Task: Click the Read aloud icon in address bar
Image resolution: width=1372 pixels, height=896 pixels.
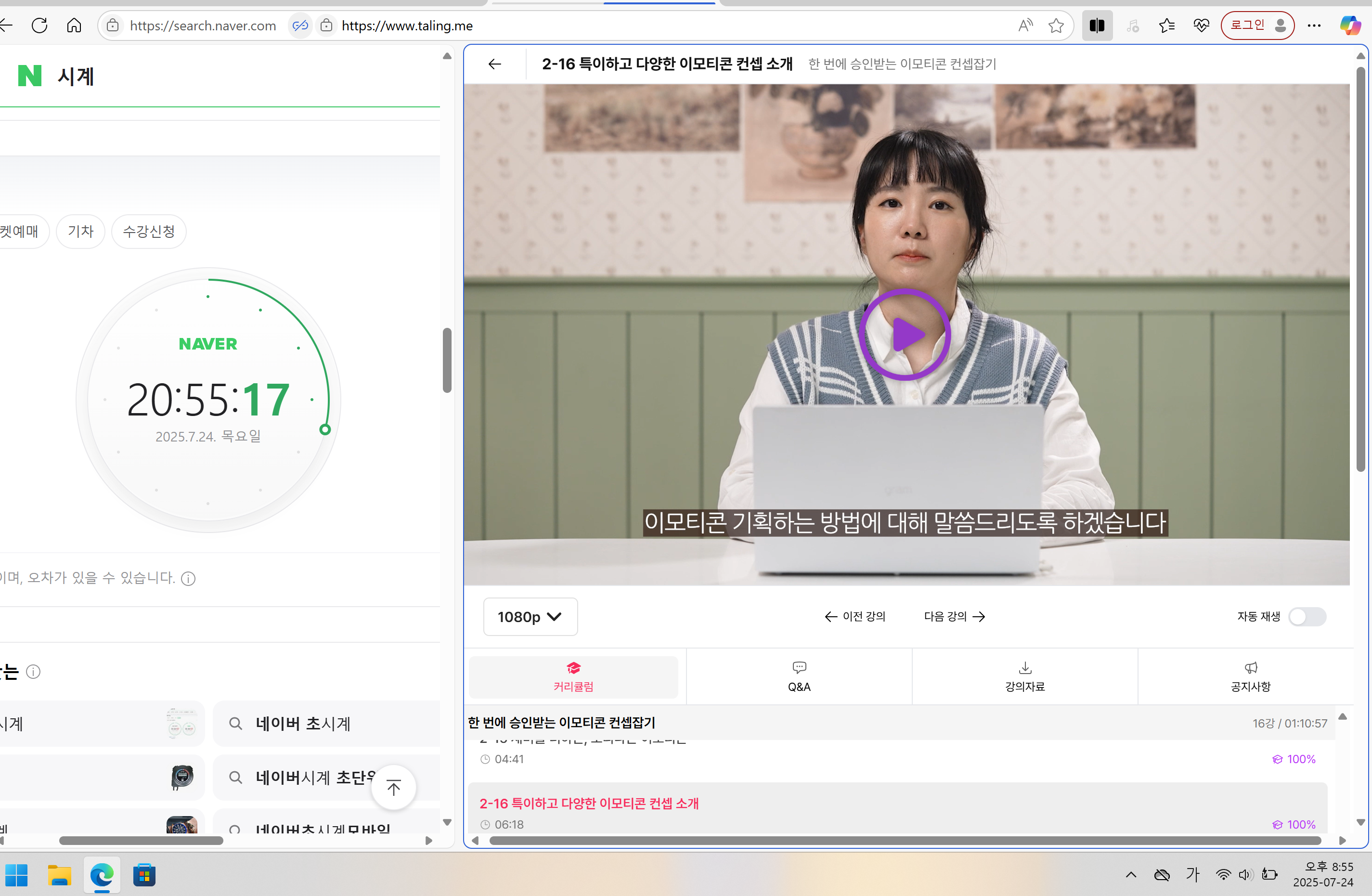Action: 1025,26
